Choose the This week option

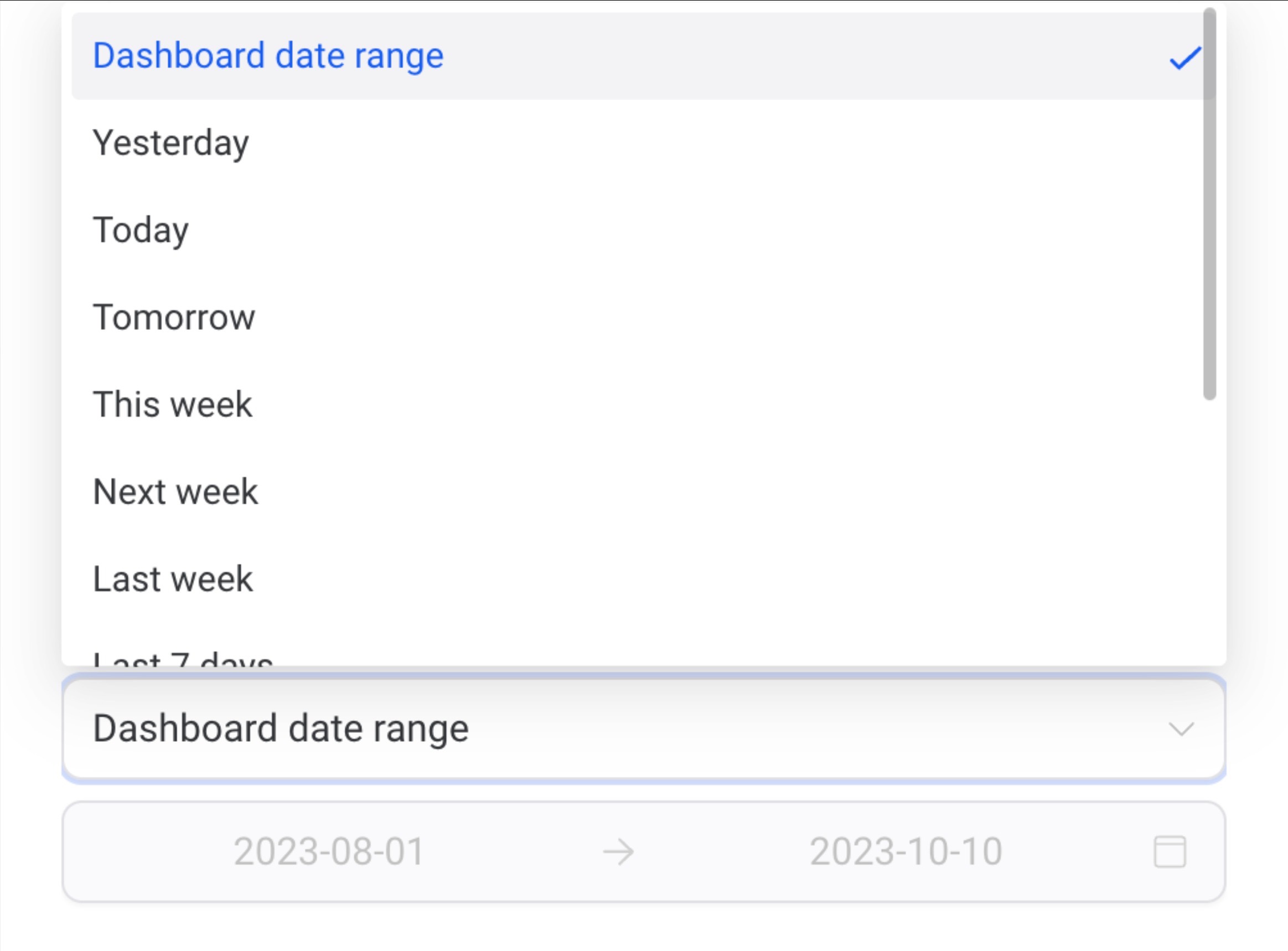click(173, 404)
